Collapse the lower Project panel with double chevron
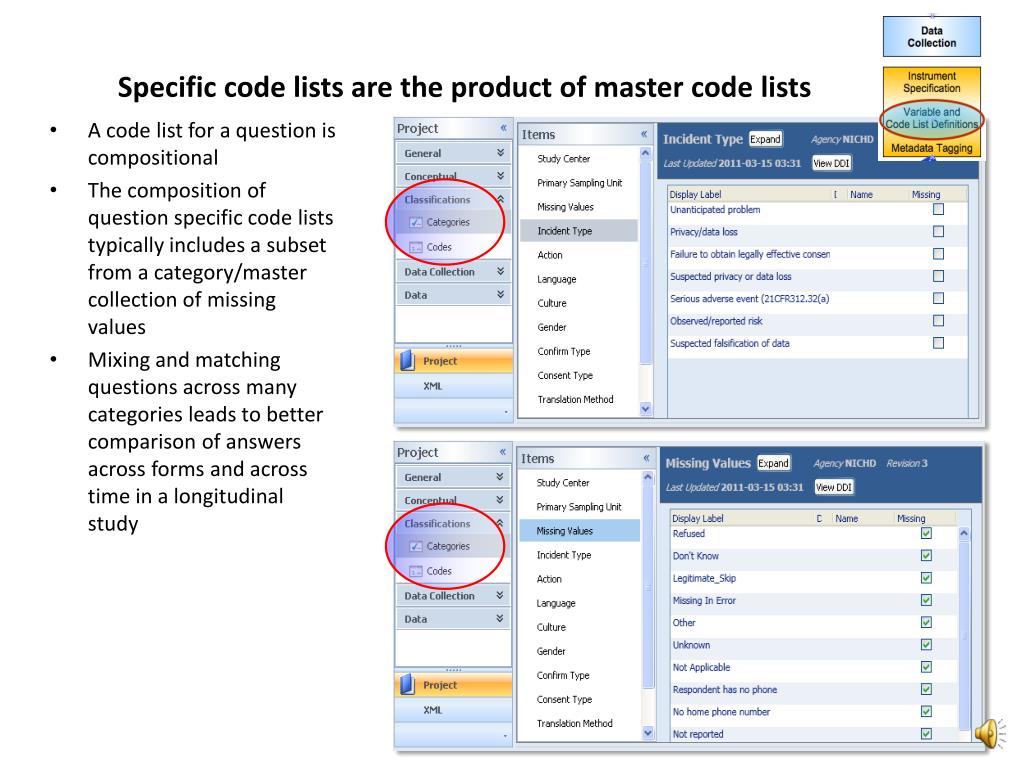The image size is (1024, 768). coord(503,452)
